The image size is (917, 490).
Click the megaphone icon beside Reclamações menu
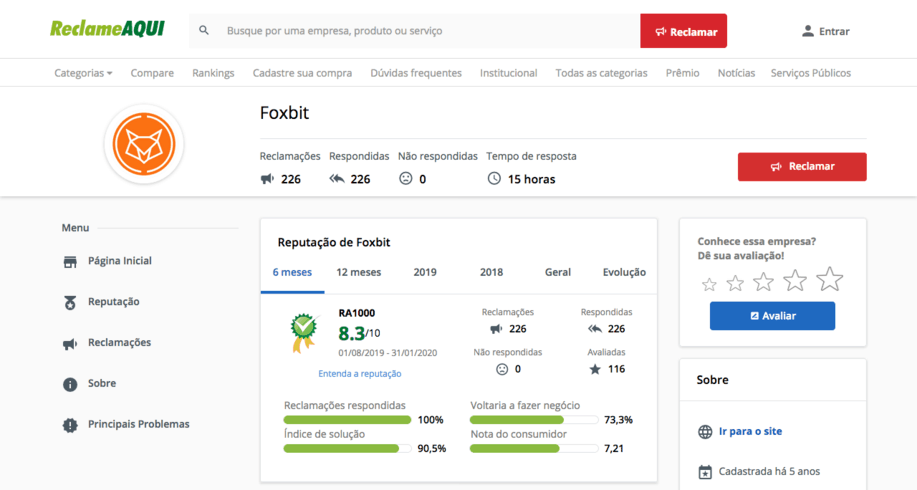(x=70, y=343)
